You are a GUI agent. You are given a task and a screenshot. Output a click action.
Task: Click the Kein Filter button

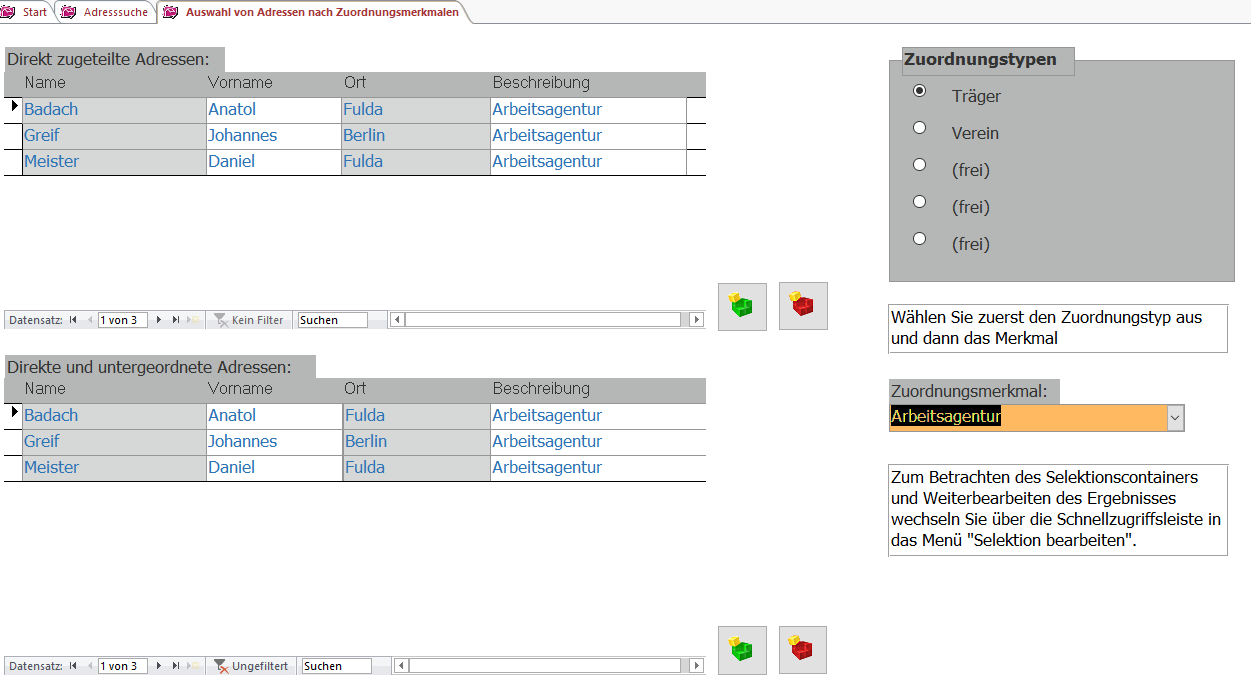point(249,320)
